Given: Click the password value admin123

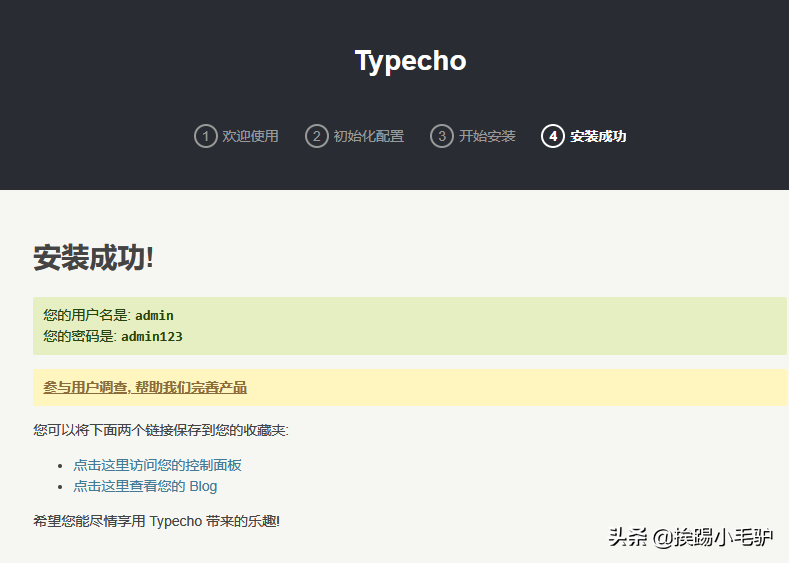Looking at the screenshot, I should (152, 337).
